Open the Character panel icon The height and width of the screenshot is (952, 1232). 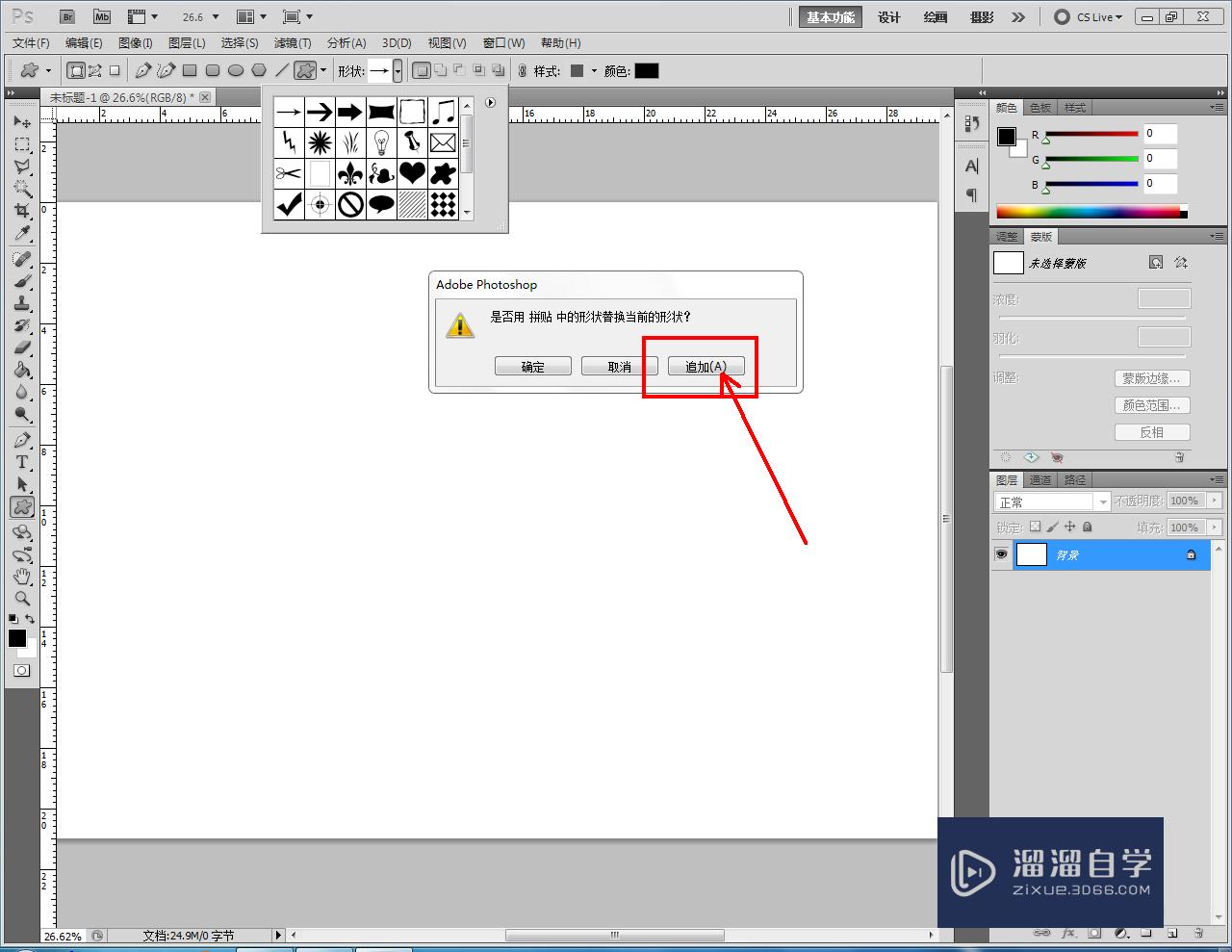[971, 167]
